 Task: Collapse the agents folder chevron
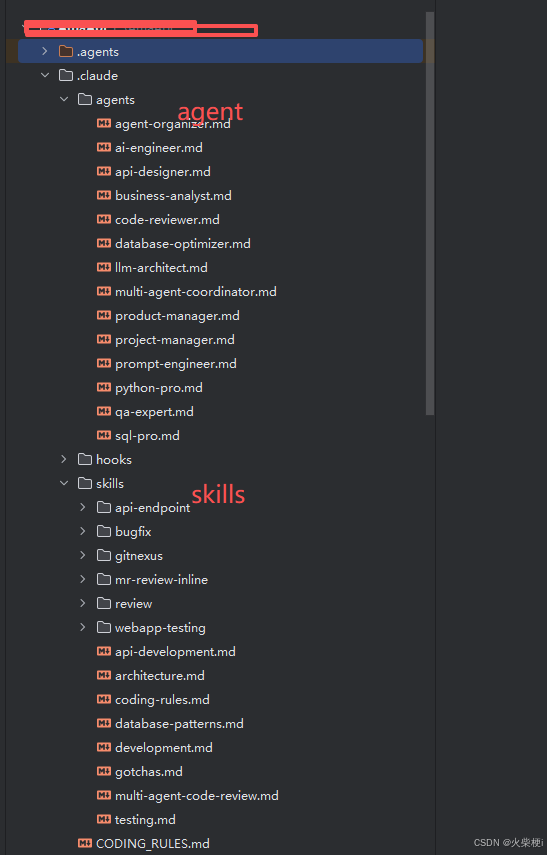pos(64,99)
